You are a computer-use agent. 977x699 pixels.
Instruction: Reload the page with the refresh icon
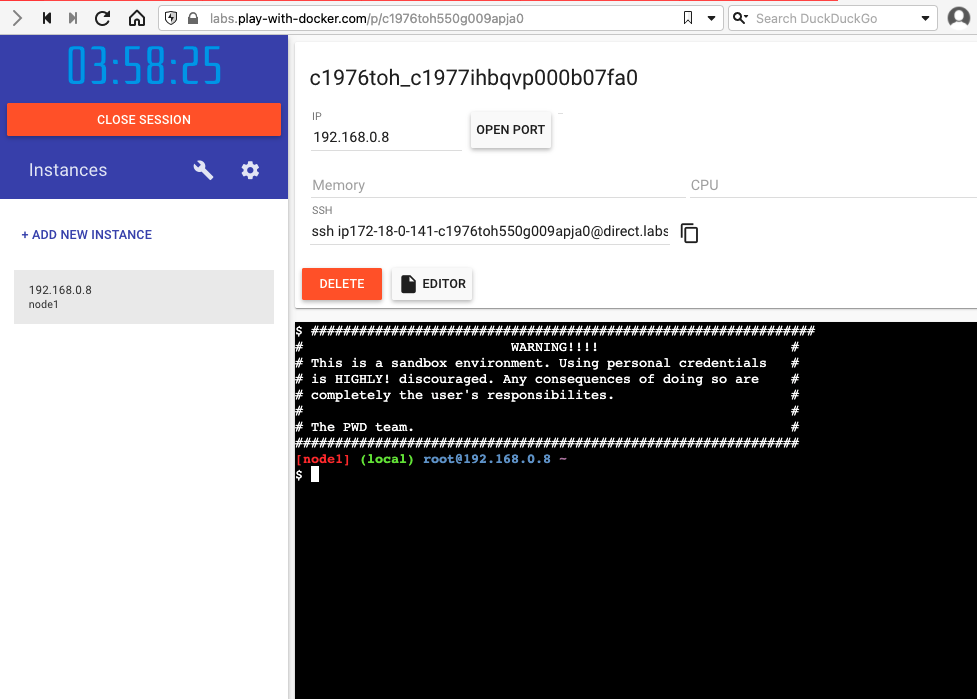point(103,19)
